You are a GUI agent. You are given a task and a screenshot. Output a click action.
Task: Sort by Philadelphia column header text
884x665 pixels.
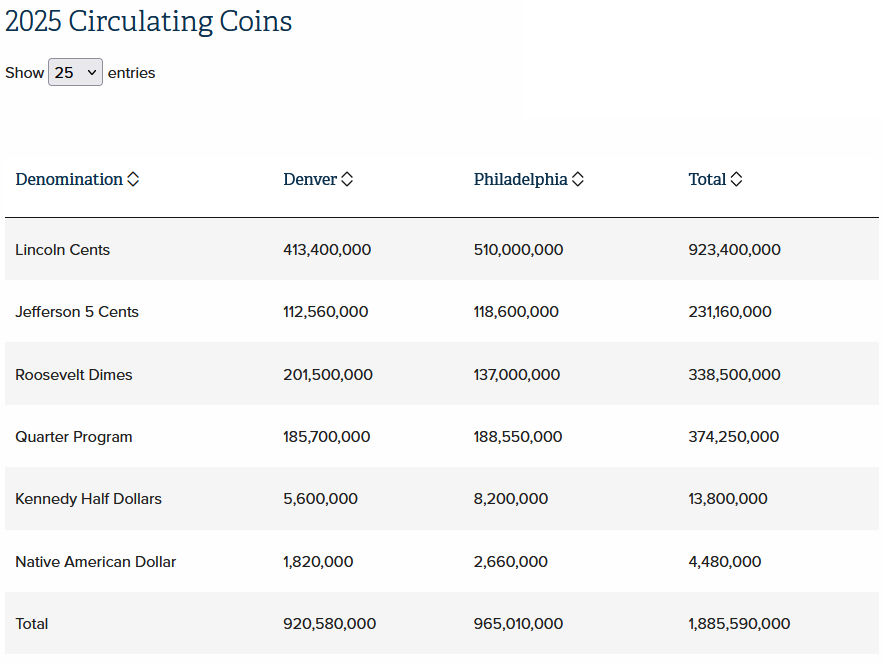[x=520, y=179]
